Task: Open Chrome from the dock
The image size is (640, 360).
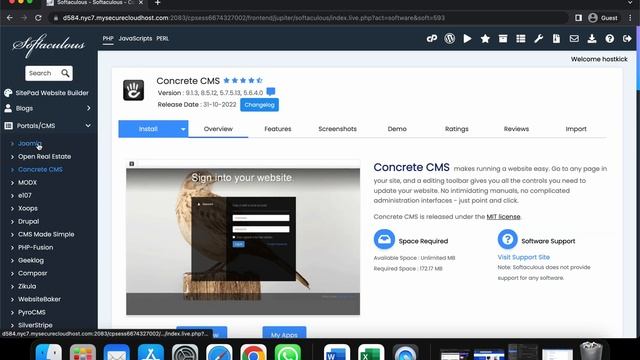Action: coord(253,353)
